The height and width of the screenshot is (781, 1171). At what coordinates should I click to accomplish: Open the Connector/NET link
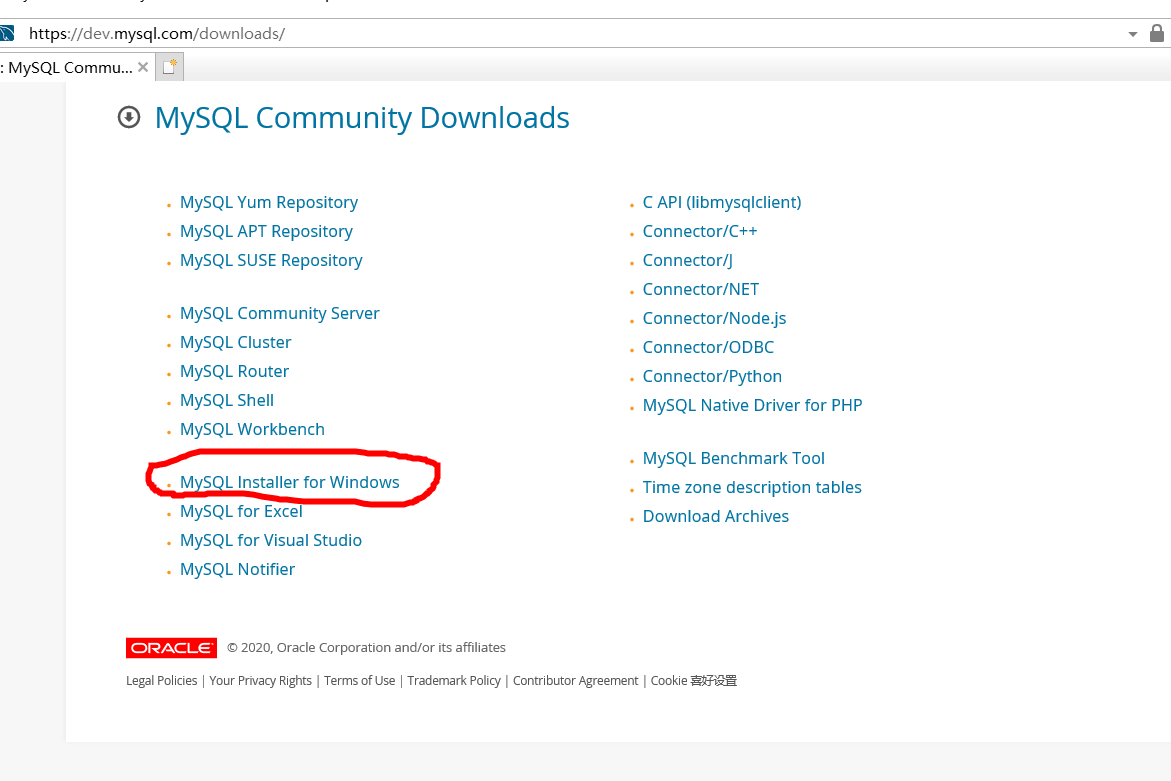701,290
